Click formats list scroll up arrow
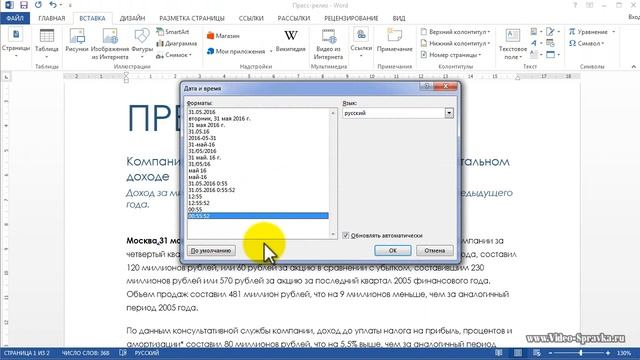The width and height of the screenshot is (640, 360). pyautogui.click(x=333, y=113)
